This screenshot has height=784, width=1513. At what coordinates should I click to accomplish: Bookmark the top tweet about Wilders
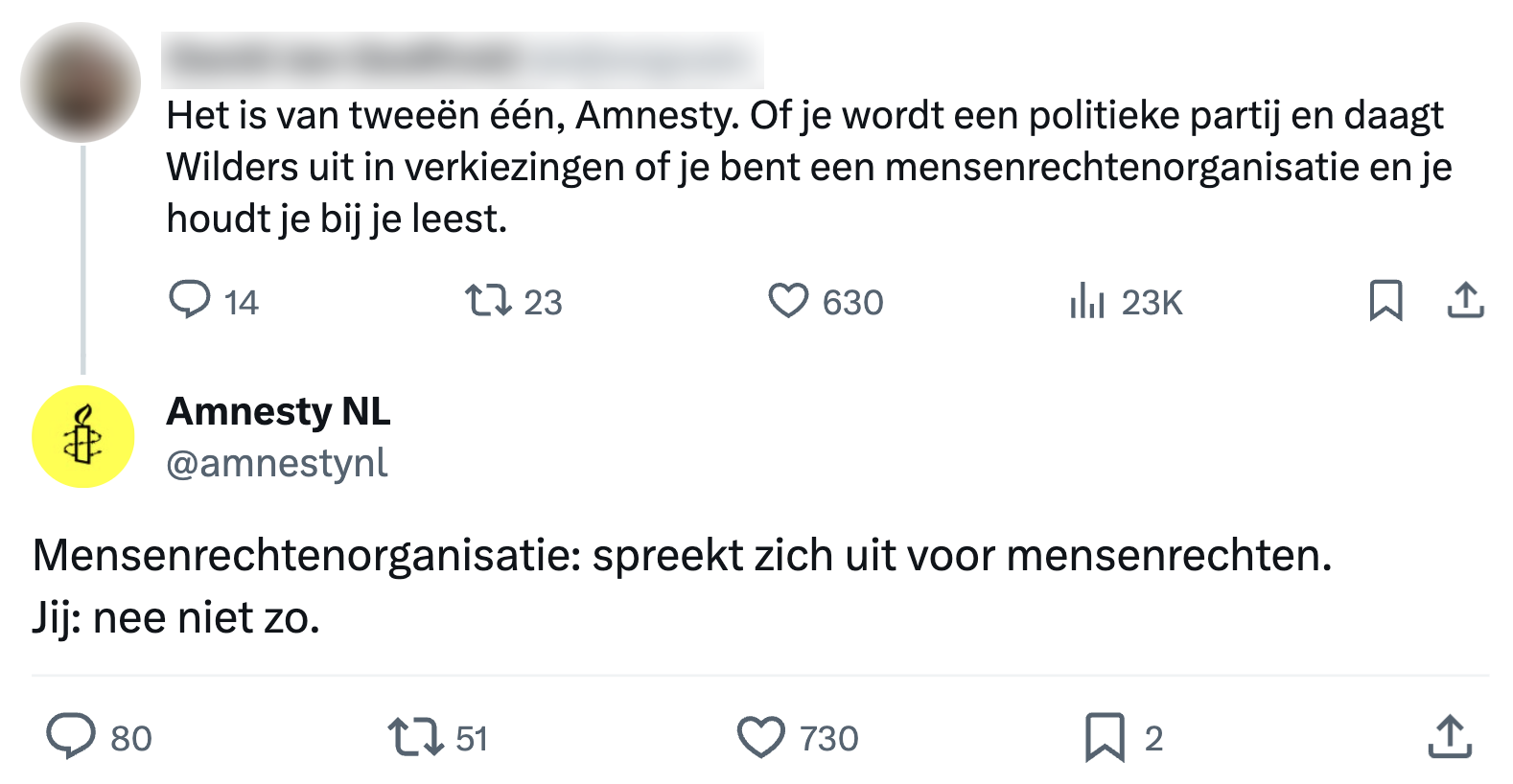[x=1385, y=301]
